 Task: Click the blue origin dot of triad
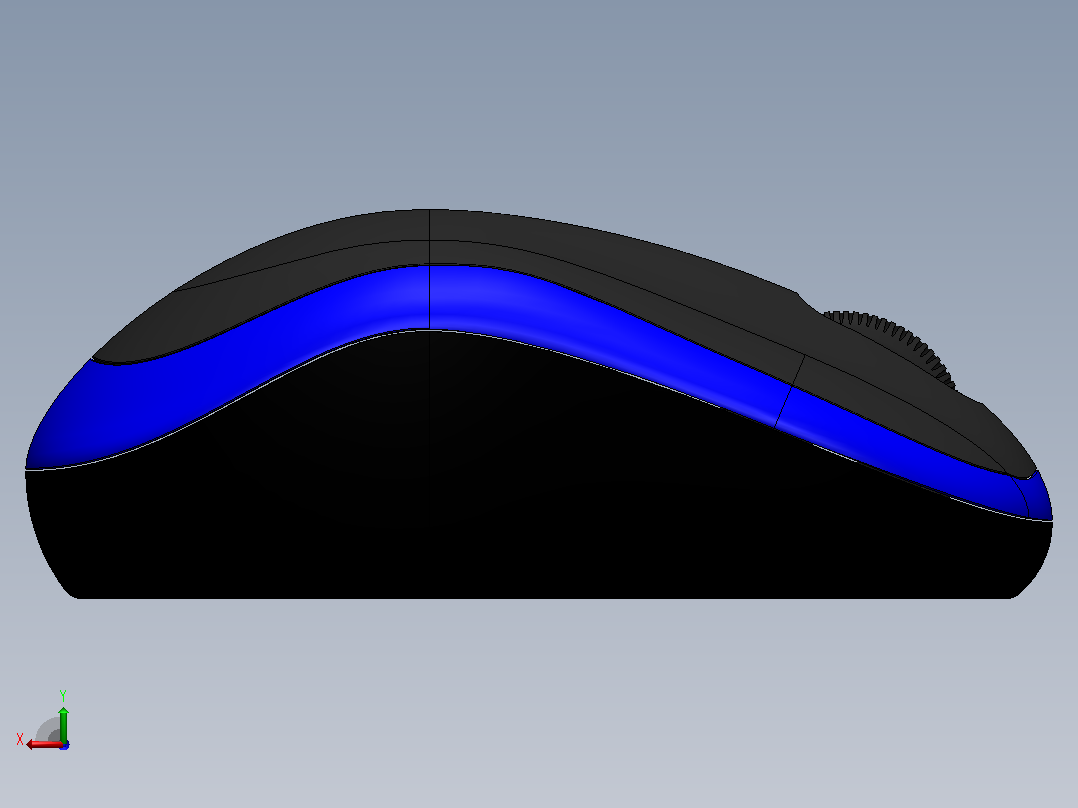(x=65, y=745)
